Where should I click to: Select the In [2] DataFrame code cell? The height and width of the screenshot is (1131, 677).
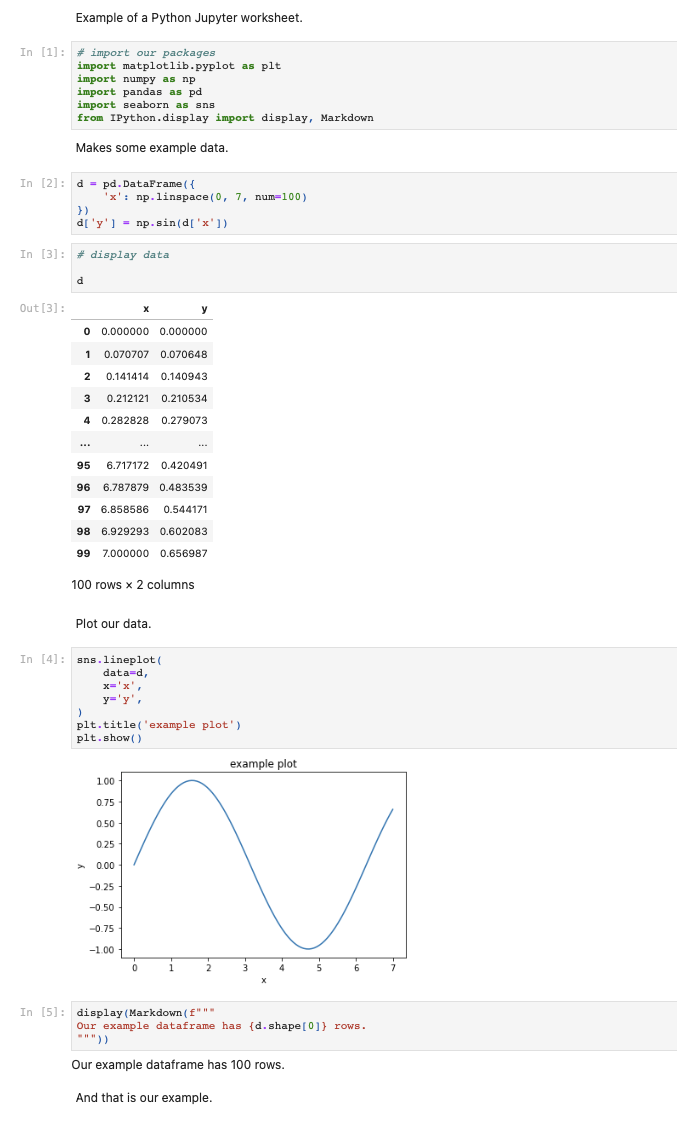[373, 203]
